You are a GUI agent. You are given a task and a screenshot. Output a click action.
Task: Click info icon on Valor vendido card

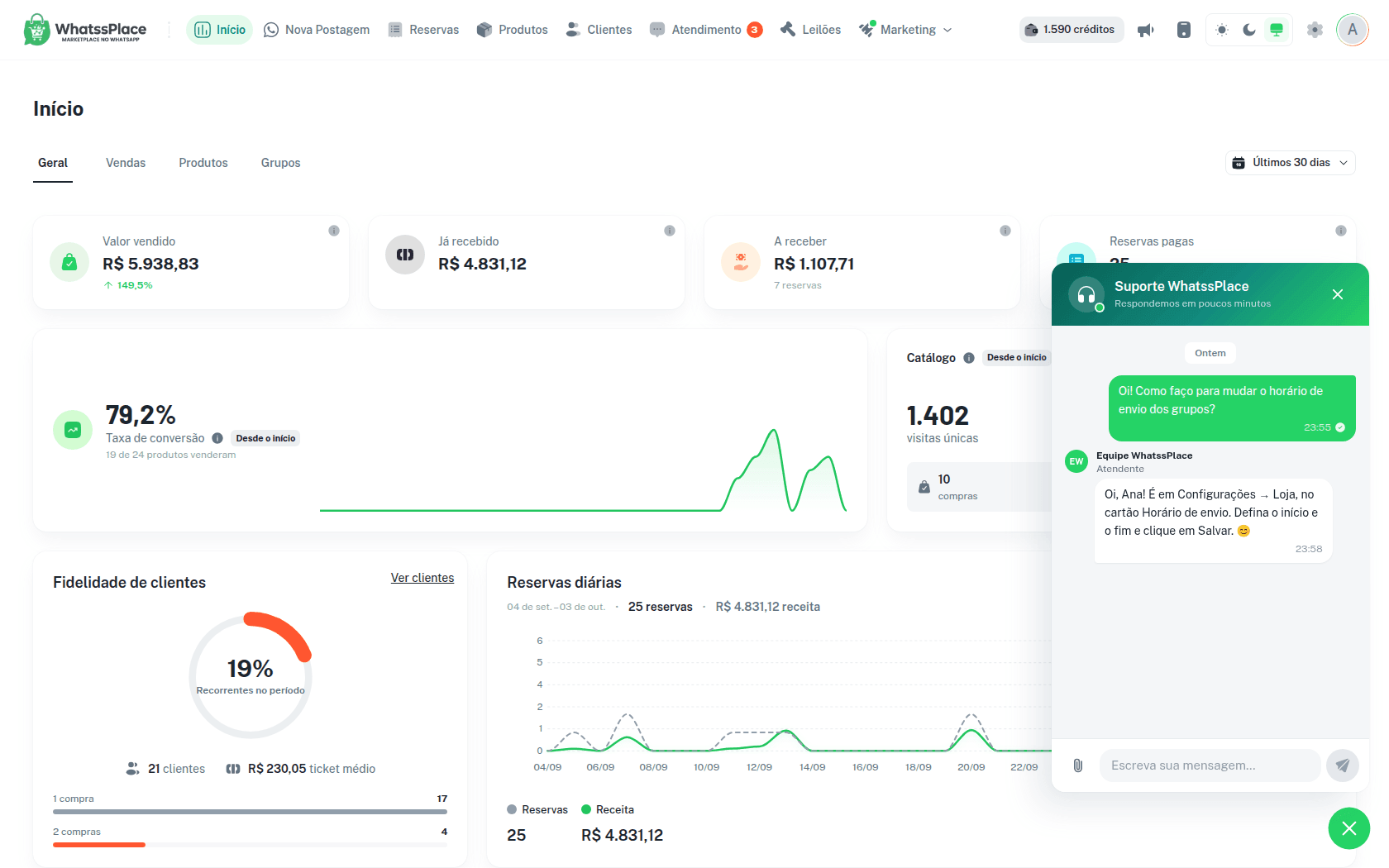pyautogui.click(x=334, y=231)
